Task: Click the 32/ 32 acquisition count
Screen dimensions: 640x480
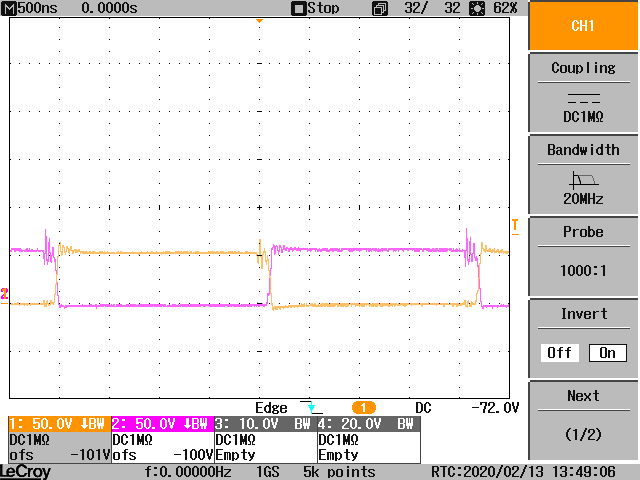Action: click(x=432, y=8)
